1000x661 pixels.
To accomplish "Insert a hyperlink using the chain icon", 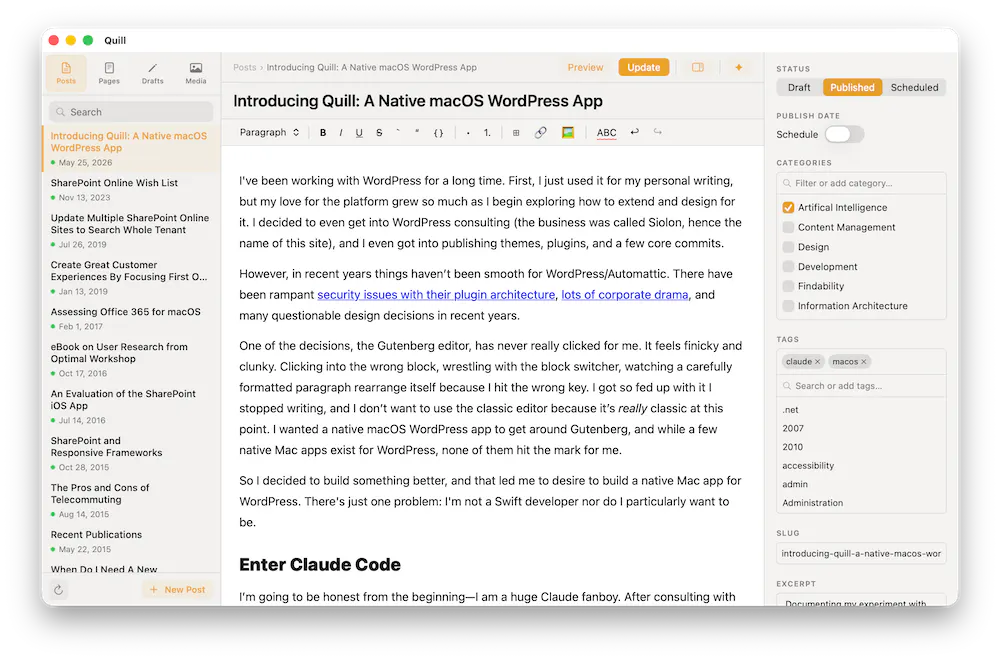I will pyautogui.click(x=540, y=133).
